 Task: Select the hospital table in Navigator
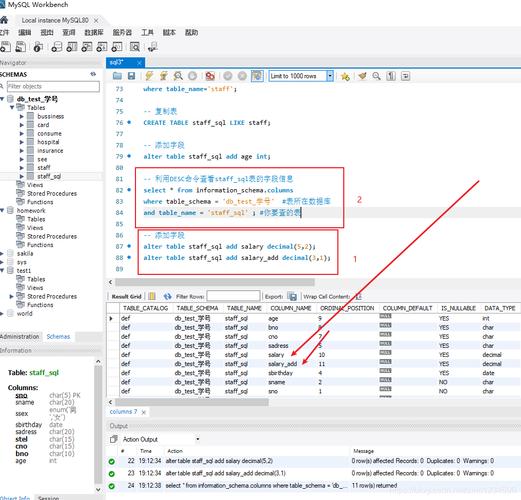[x=48, y=142]
